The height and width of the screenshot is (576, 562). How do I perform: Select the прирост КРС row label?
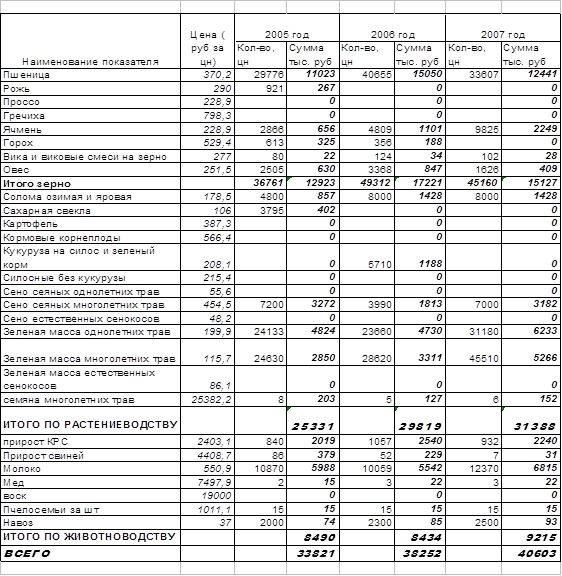90,441
